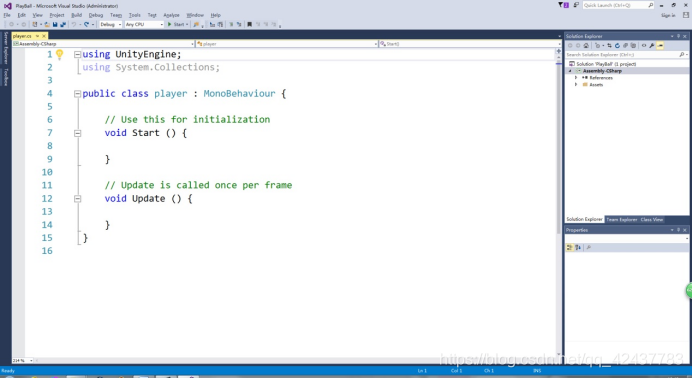Screen dimensions: 693x378
Task: Collapse the Start method on line 7
Action: 77,133
